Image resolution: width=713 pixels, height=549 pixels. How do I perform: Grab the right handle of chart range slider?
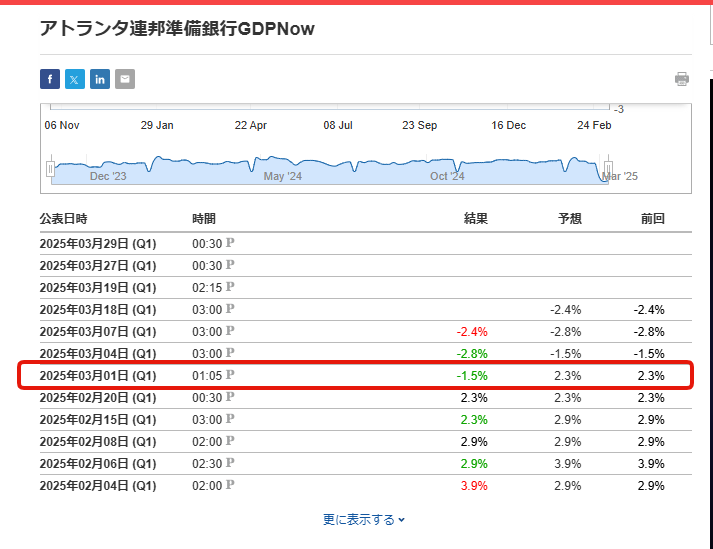pyautogui.click(x=608, y=169)
